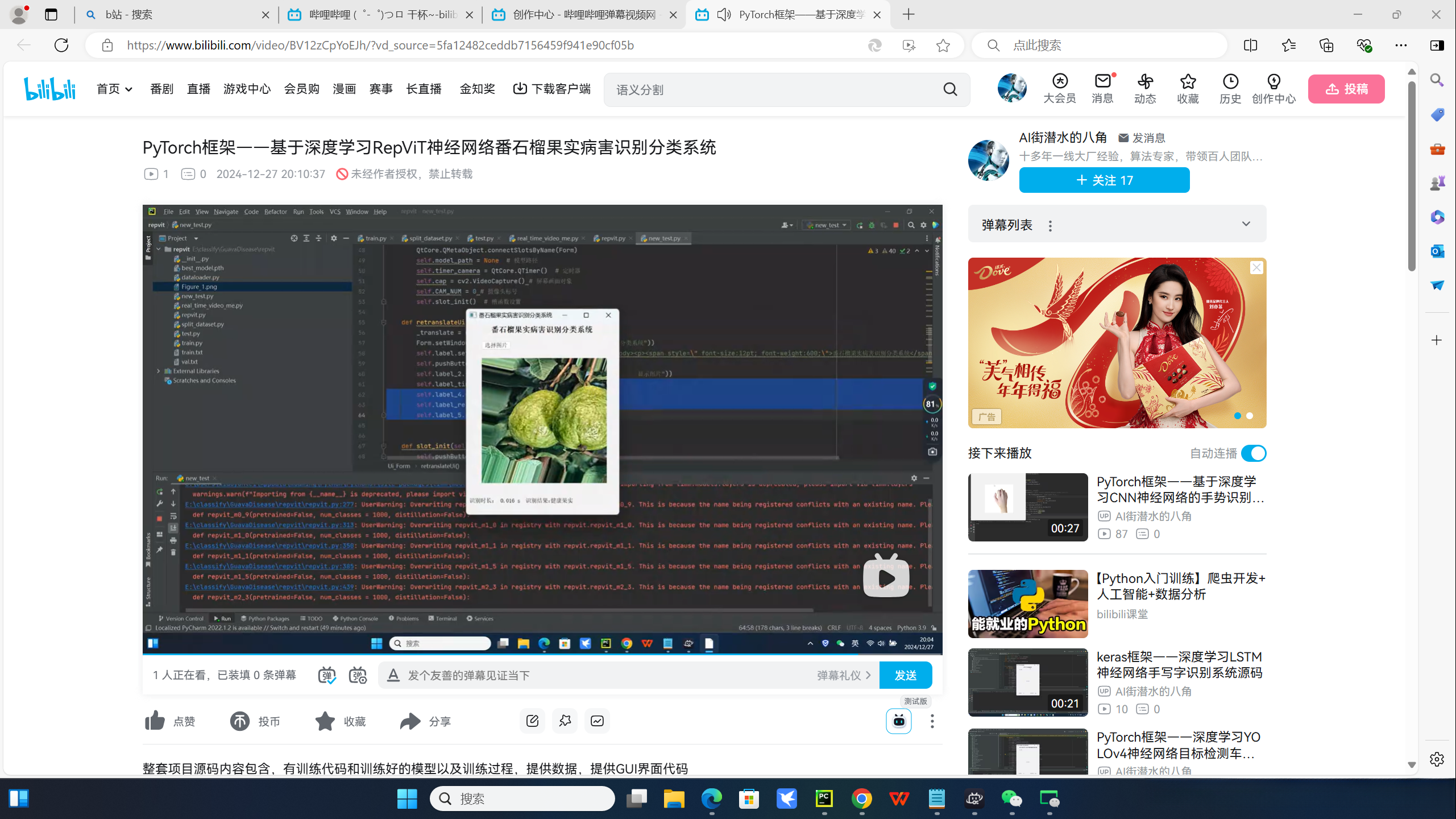Click the 直播 item in the navigation menu
Image resolution: width=1456 pixels, height=819 pixels.
coord(198,89)
